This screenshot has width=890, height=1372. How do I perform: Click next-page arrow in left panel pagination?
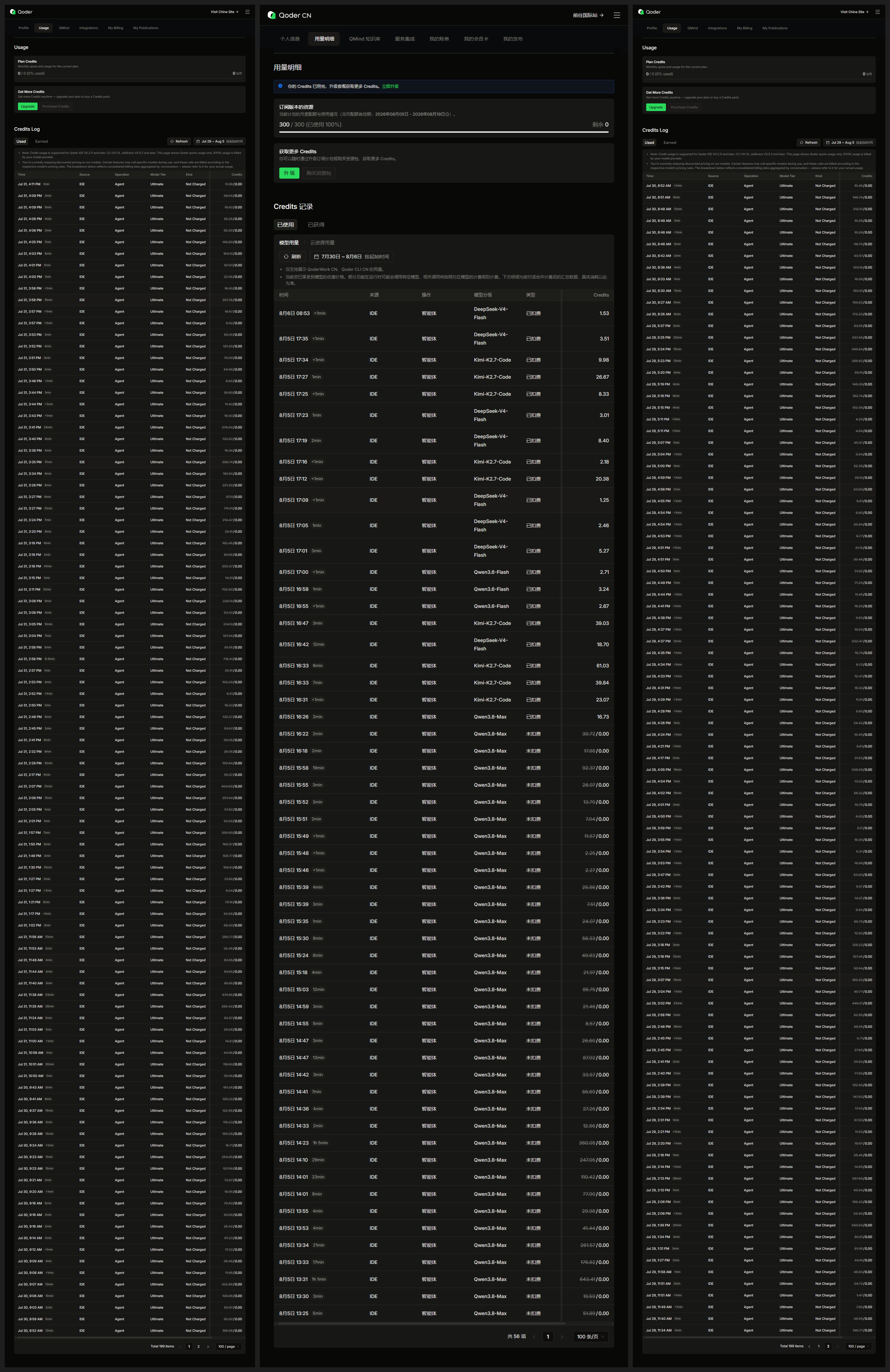(x=208, y=1347)
